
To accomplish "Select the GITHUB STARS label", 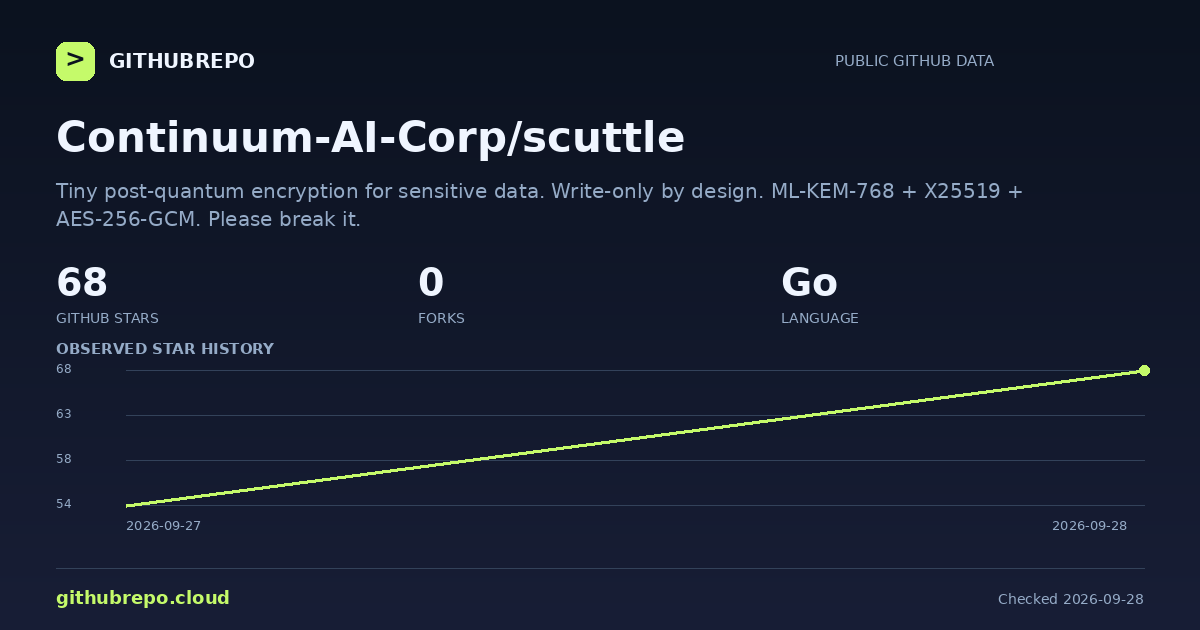I will pos(107,318).
